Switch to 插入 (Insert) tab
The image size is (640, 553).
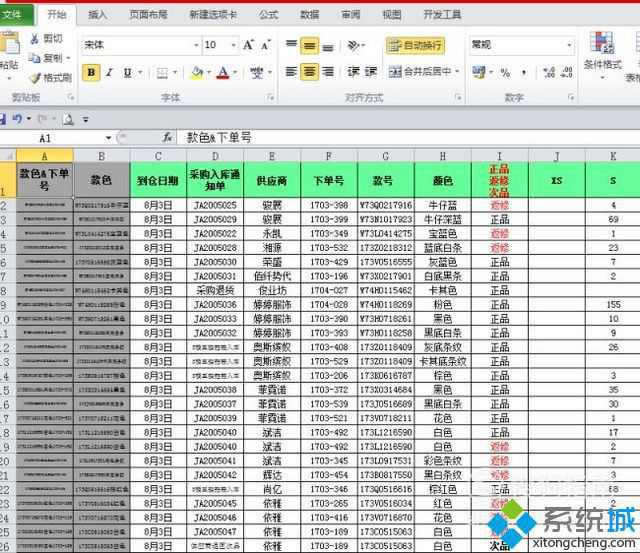click(98, 15)
